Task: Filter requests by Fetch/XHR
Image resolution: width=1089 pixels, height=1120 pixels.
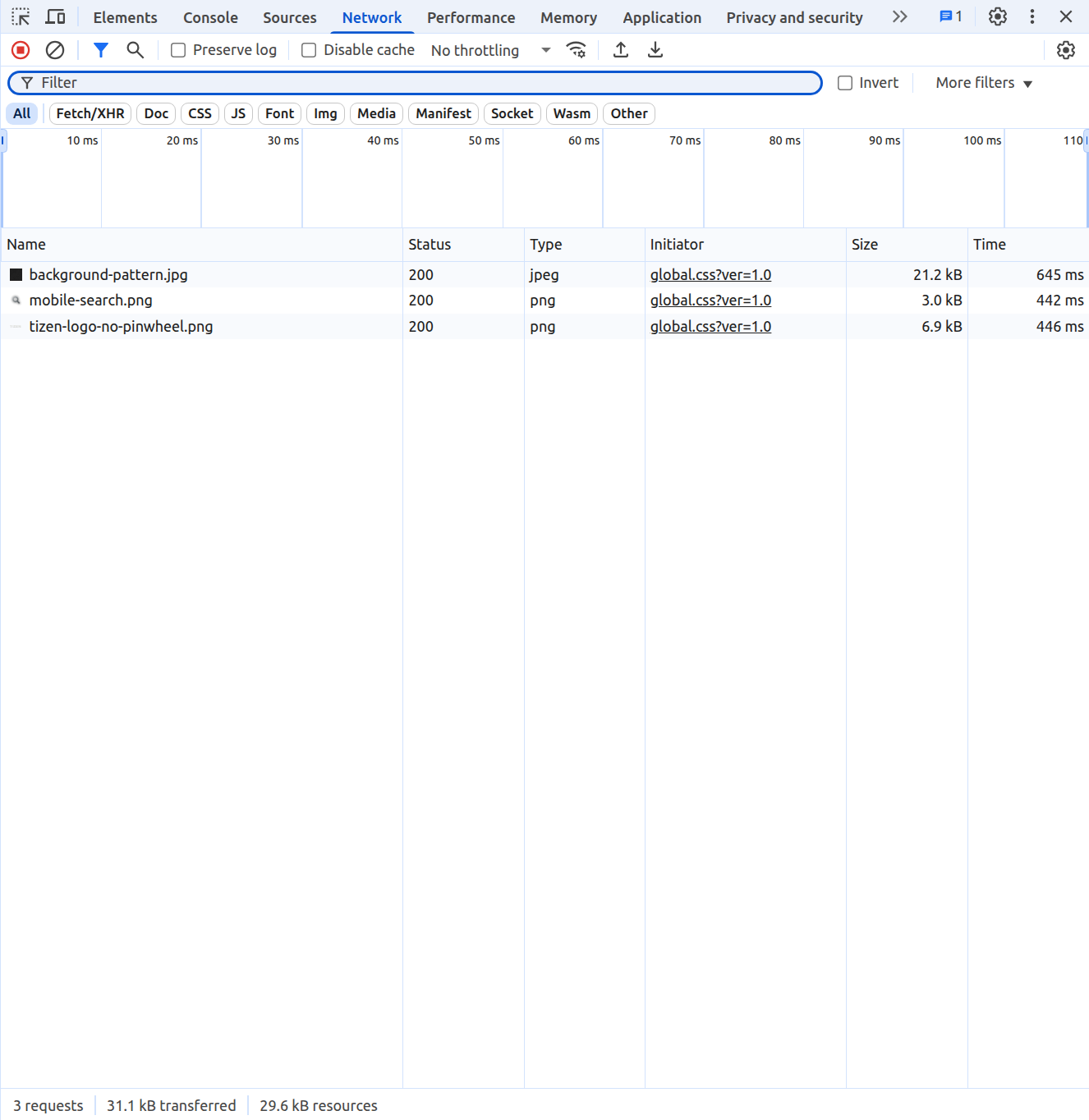Action: 90,113
